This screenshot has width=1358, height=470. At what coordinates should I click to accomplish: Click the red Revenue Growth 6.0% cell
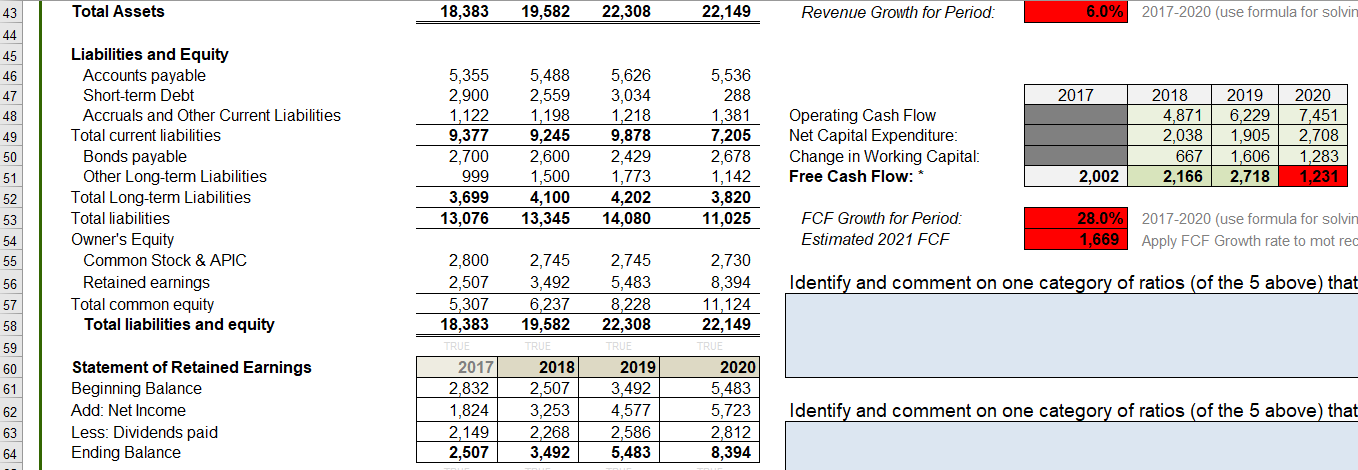(x=1077, y=12)
